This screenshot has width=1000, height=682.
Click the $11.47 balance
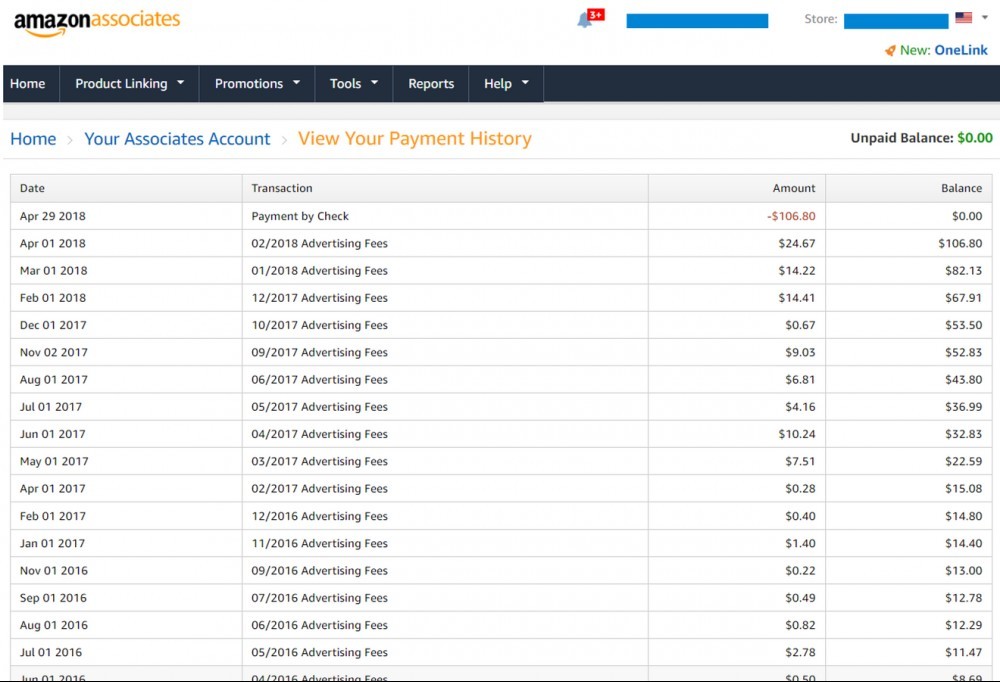point(964,653)
